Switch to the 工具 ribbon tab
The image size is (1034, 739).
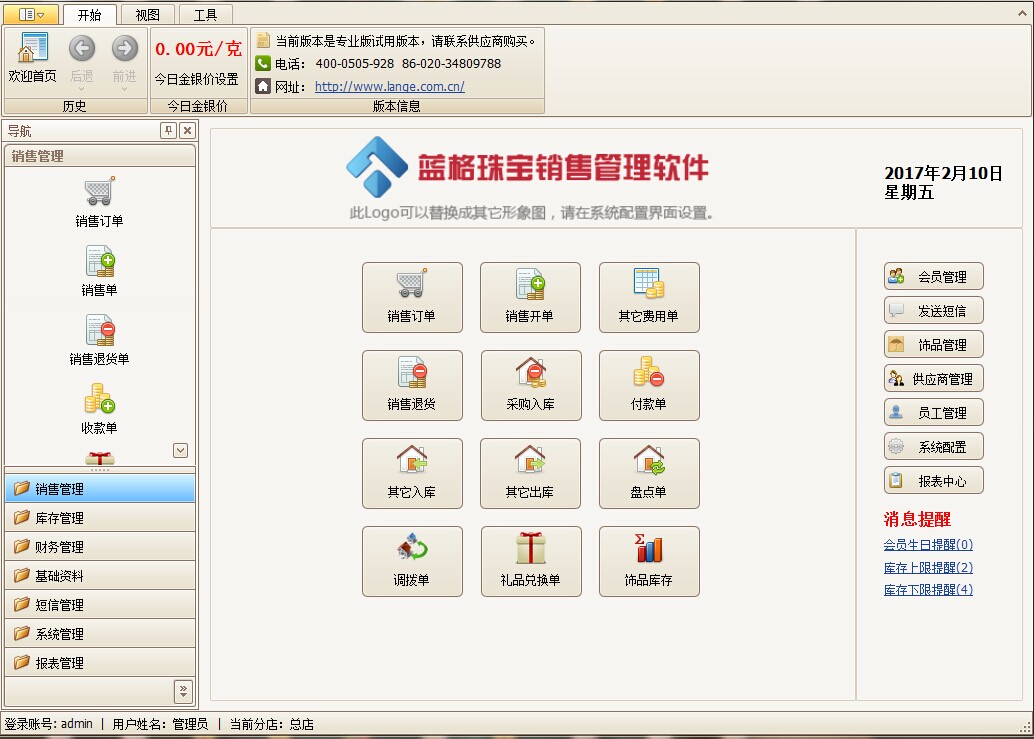click(x=205, y=15)
